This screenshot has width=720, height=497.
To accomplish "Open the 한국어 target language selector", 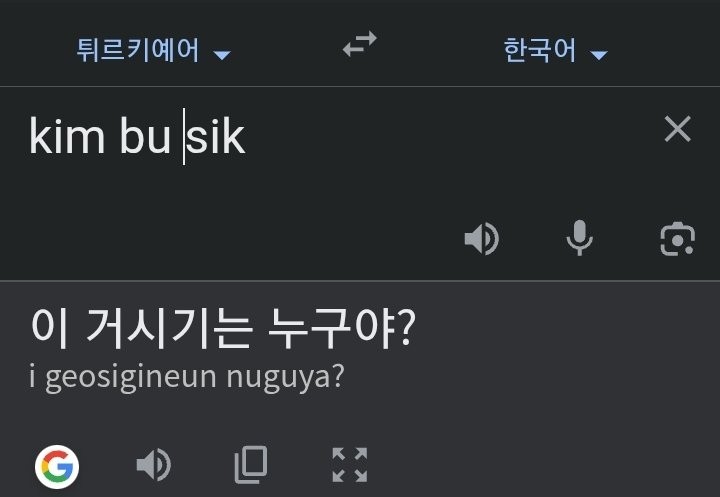I will [x=540, y=51].
